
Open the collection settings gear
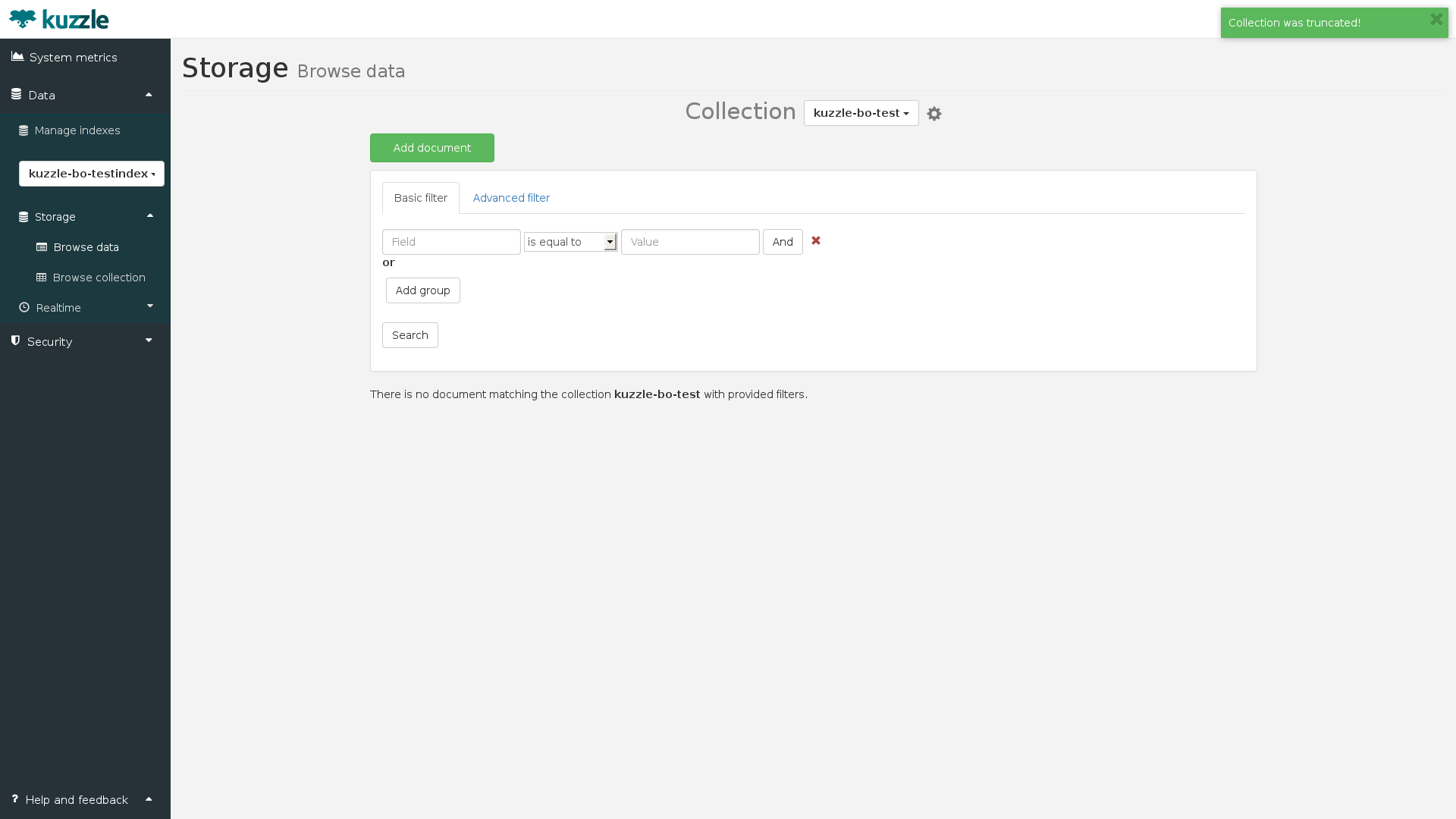coord(934,114)
